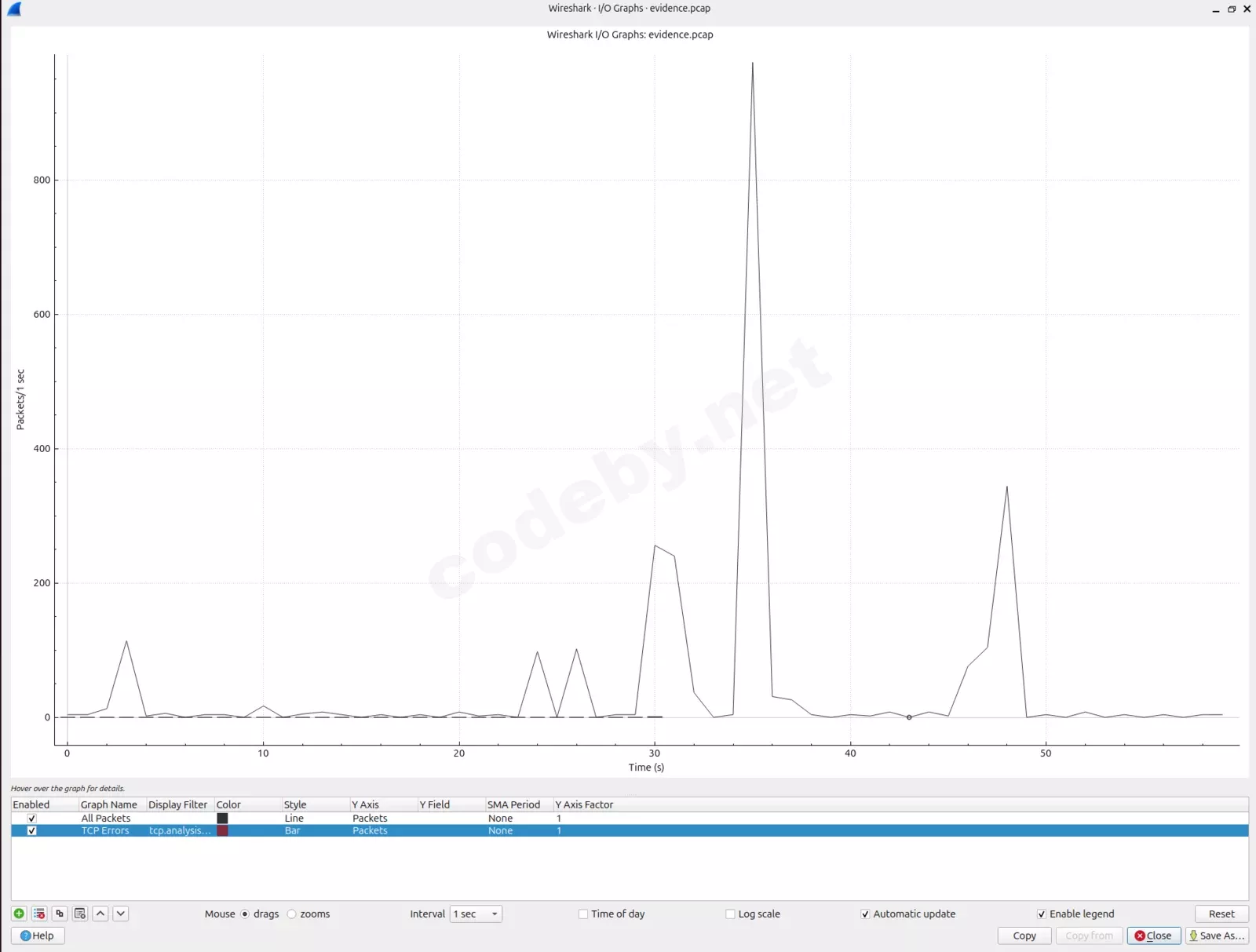
Task: Maximize the I/O Graphs window
Action: pyautogui.click(x=1232, y=9)
